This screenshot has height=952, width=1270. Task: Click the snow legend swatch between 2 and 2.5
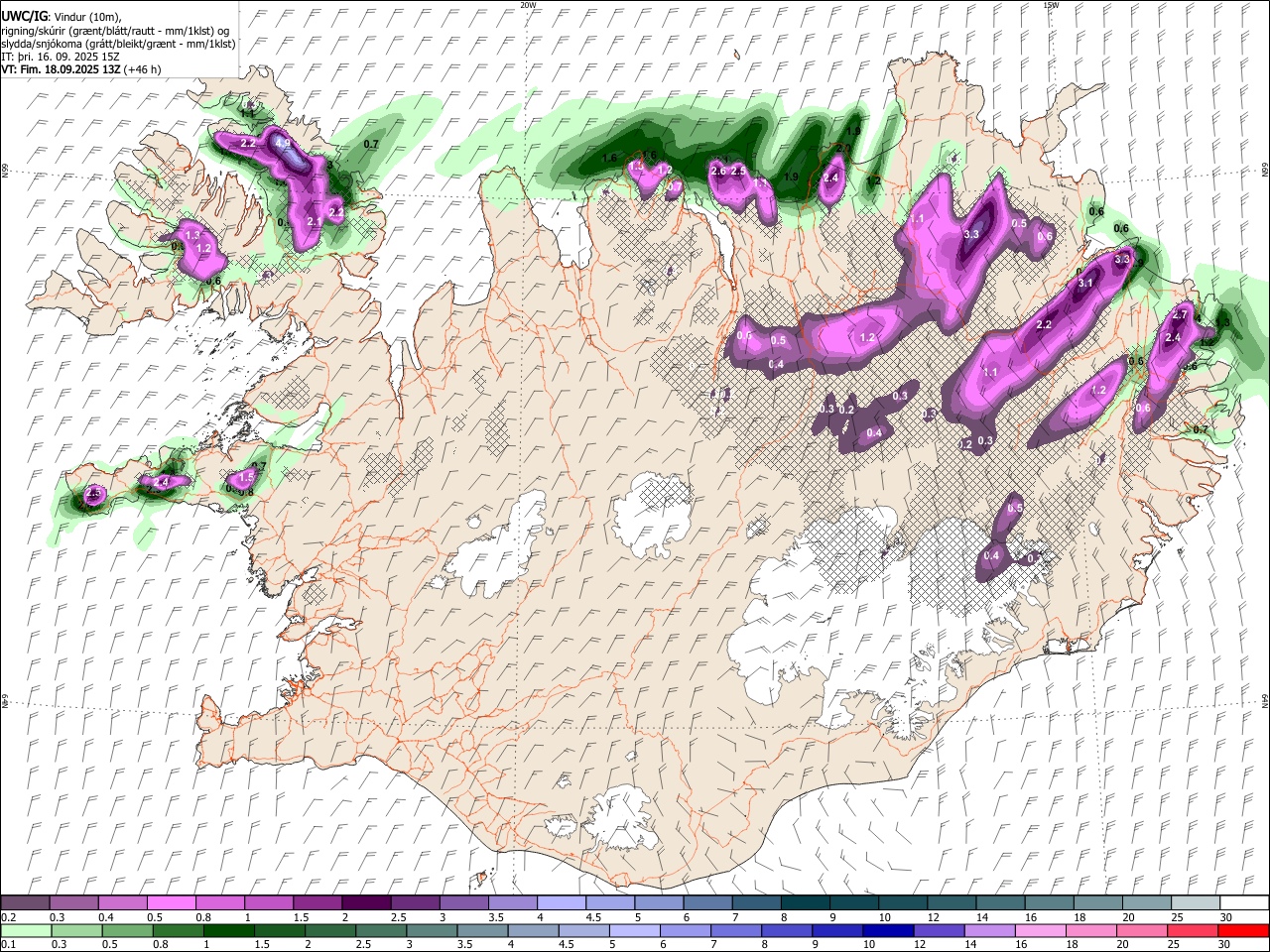(x=366, y=903)
